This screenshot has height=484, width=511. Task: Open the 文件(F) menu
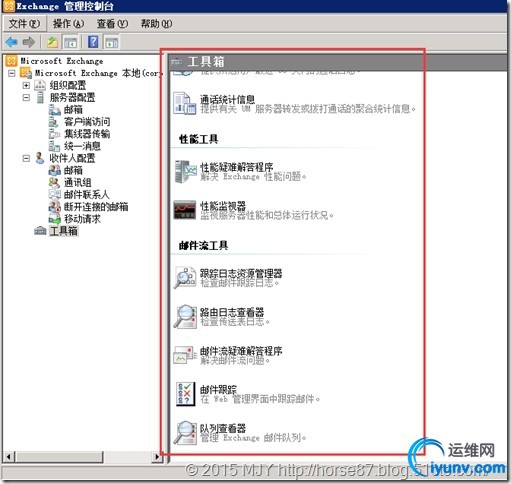click(x=24, y=24)
